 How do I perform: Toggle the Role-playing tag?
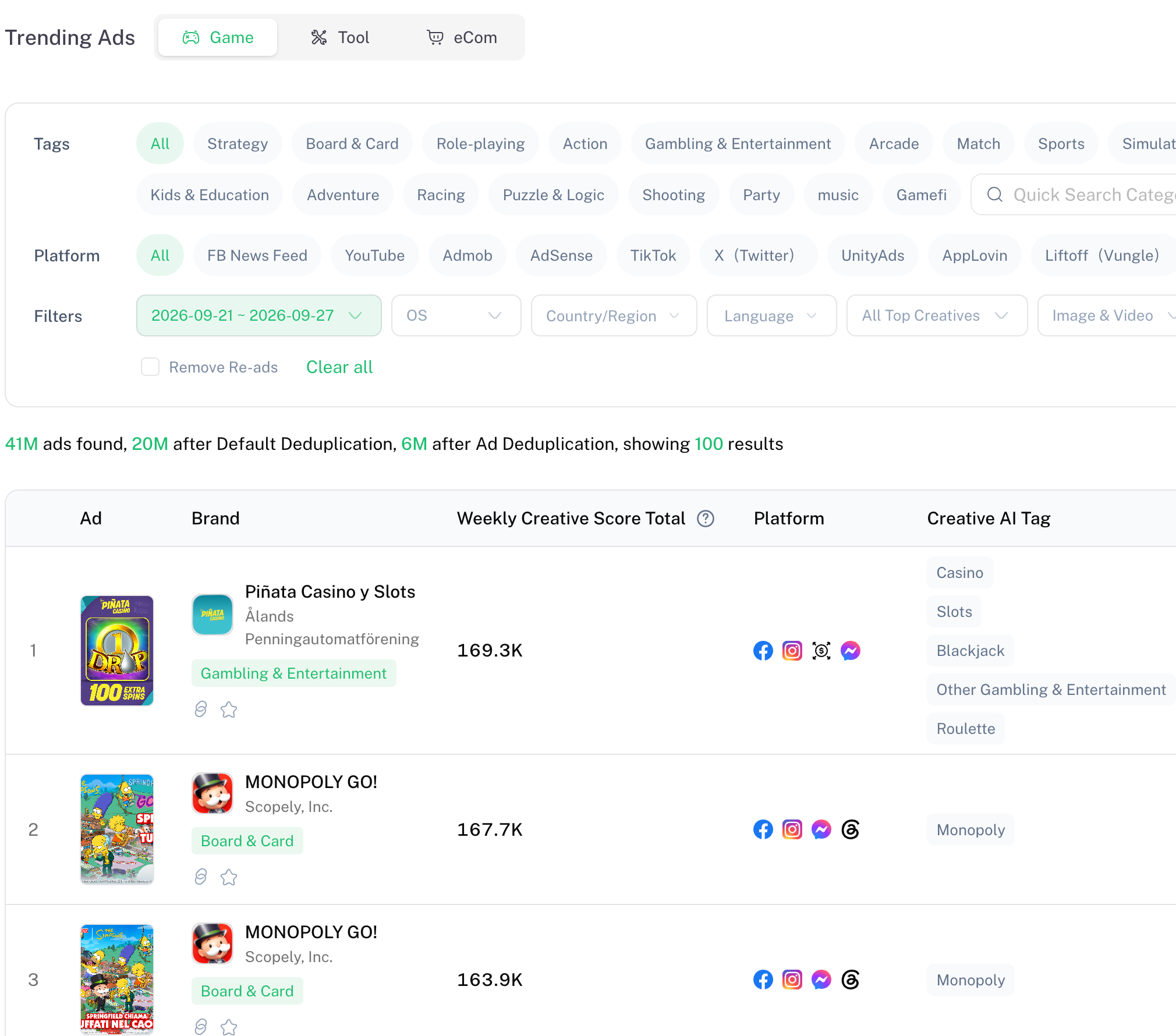480,143
